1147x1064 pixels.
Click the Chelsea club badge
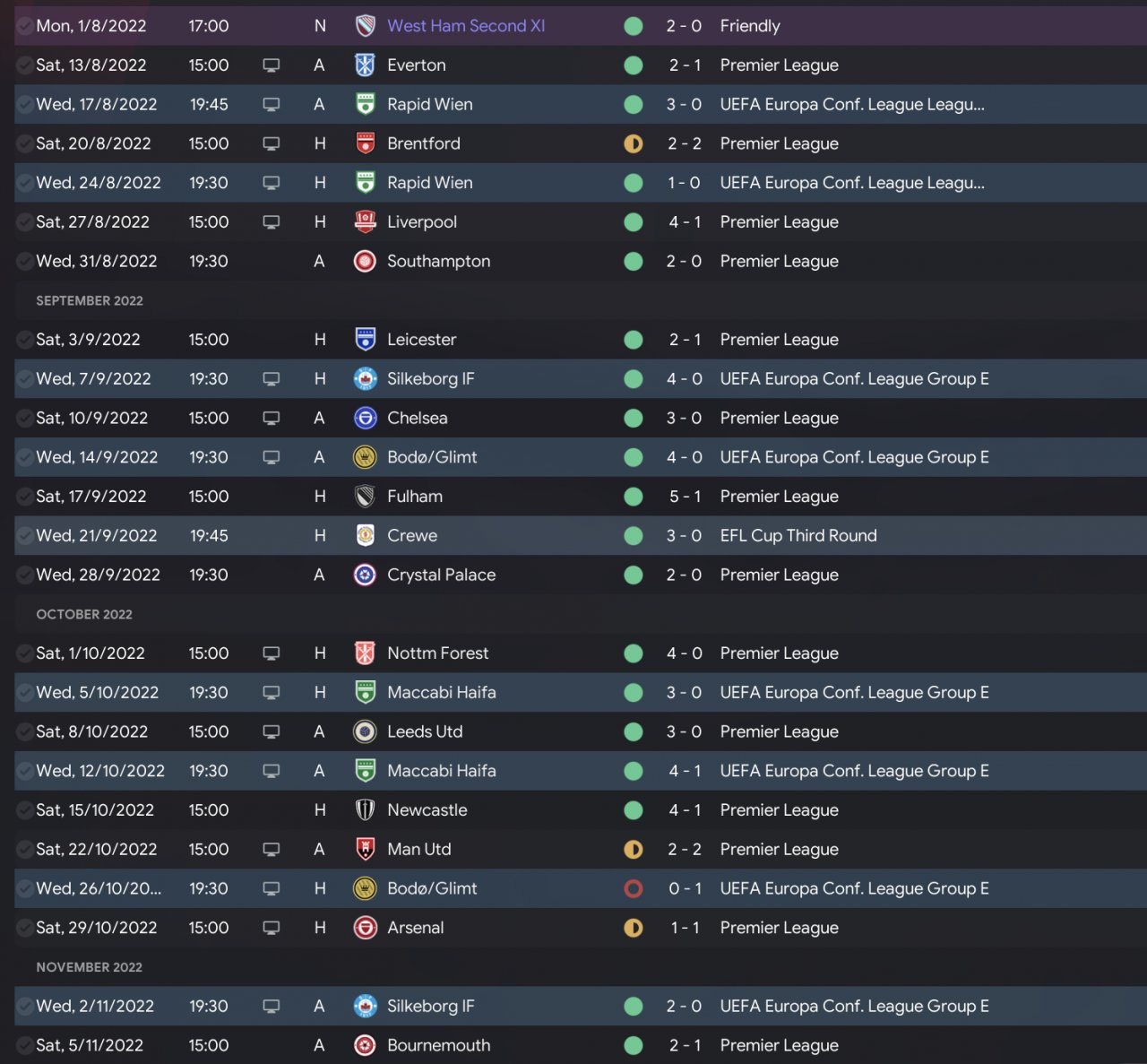tap(365, 419)
